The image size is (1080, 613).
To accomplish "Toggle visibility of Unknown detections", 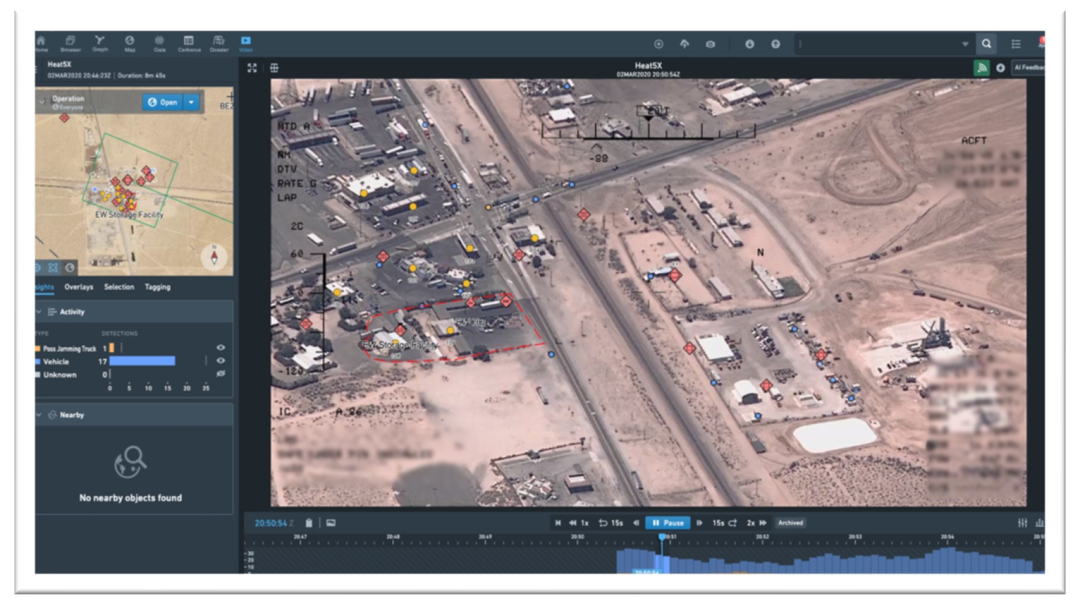I will (220, 374).
